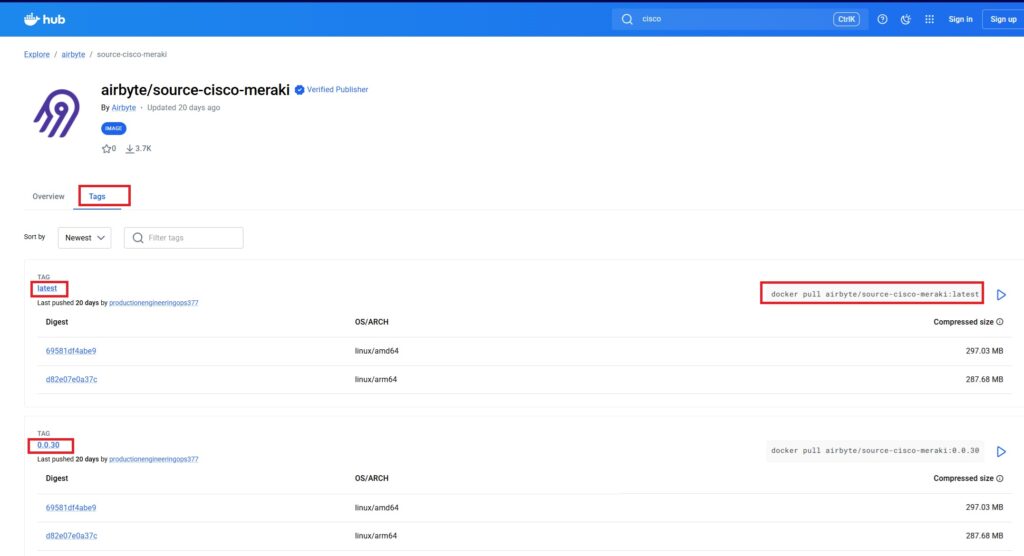The height and width of the screenshot is (556, 1024).
Task: Click 297.03 MB size under latest tag
Action: (x=984, y=351)
